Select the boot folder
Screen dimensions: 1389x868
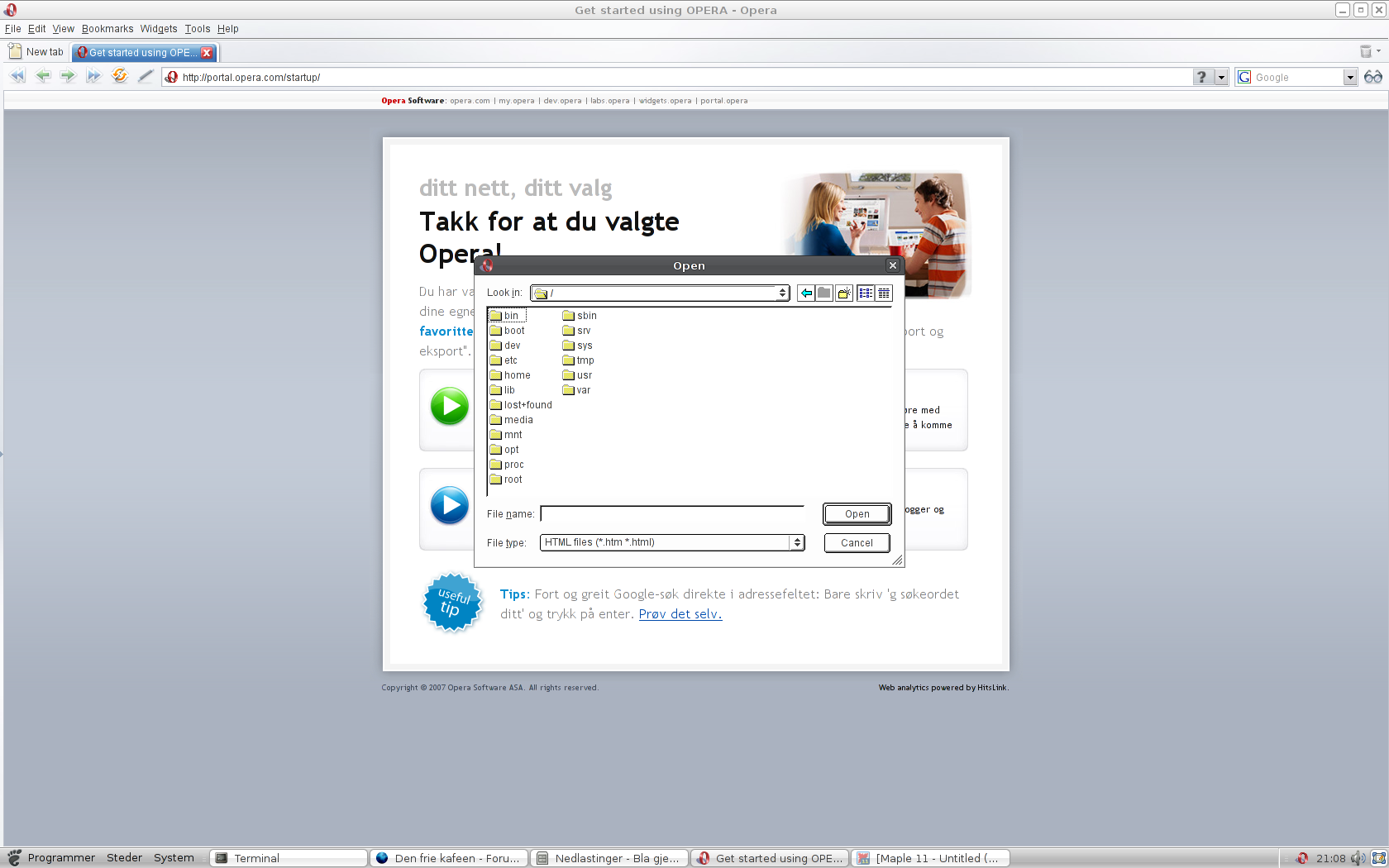(507, 331)
